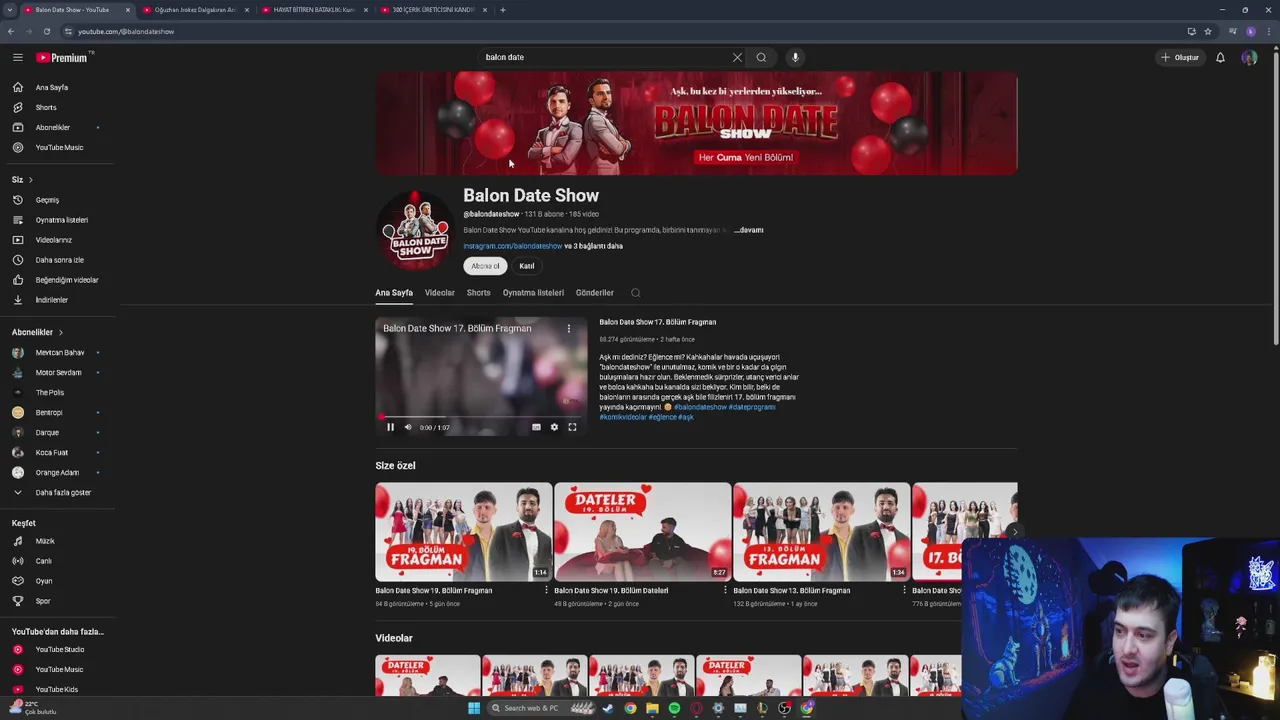
Task: Click the trailer player progress bar
Action: [x=481, y=416]
